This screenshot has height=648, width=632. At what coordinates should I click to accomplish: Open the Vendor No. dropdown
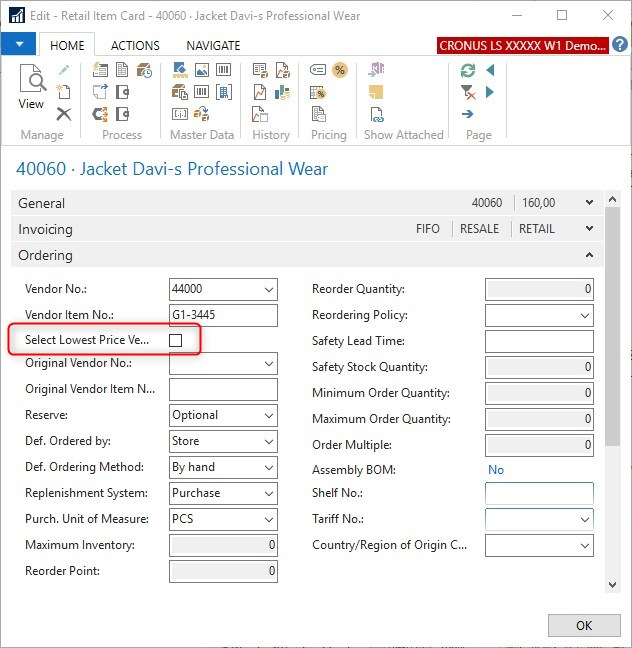268,290
